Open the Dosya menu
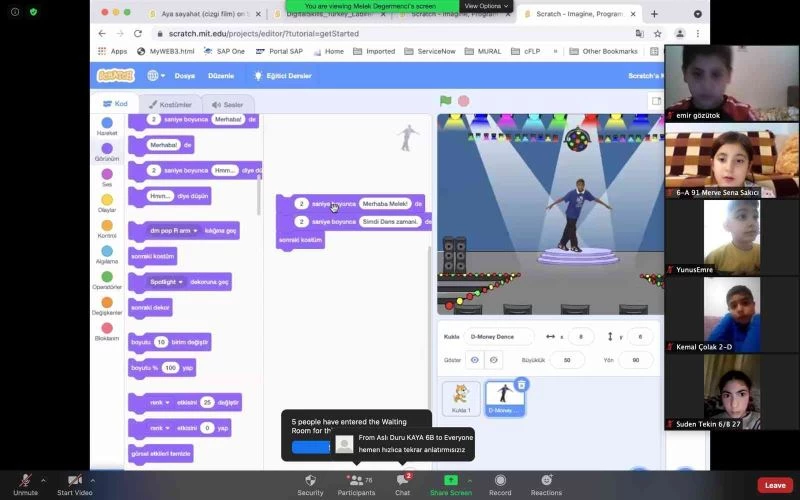The height and width of the screenshot is (500, 800). pos(185,75)
